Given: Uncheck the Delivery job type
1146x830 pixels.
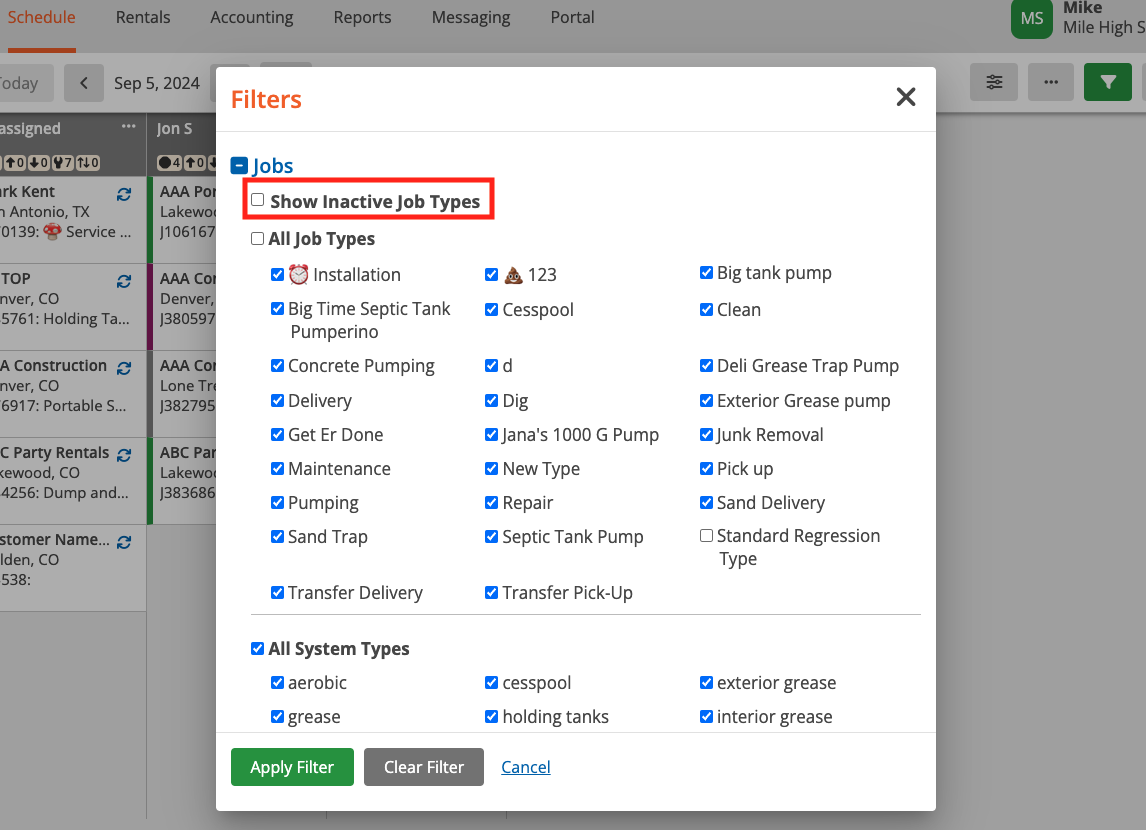Looking at the screenshot, I should click(x=277, y=400).
